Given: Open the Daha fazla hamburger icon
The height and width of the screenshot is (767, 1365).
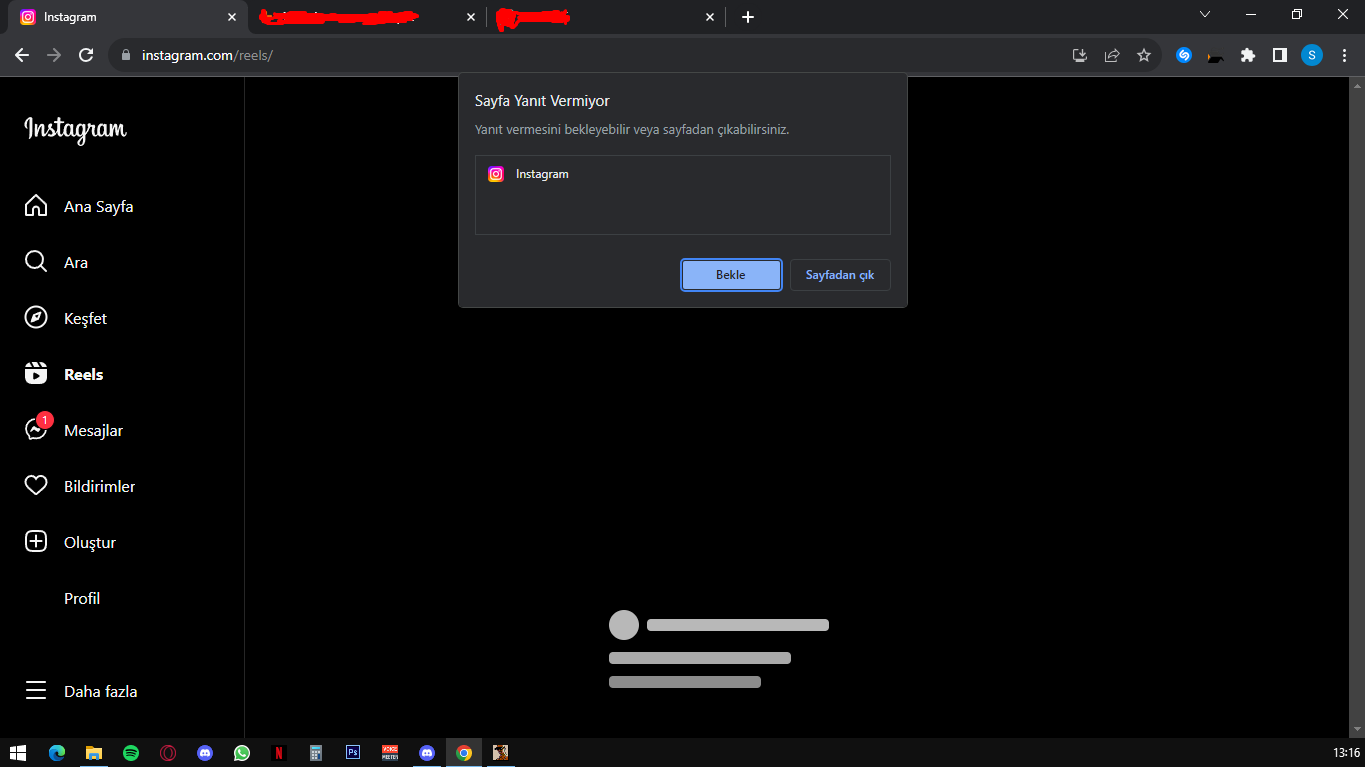Looking at the screenshot, I should pyautogui.click(x=36, y=691).
